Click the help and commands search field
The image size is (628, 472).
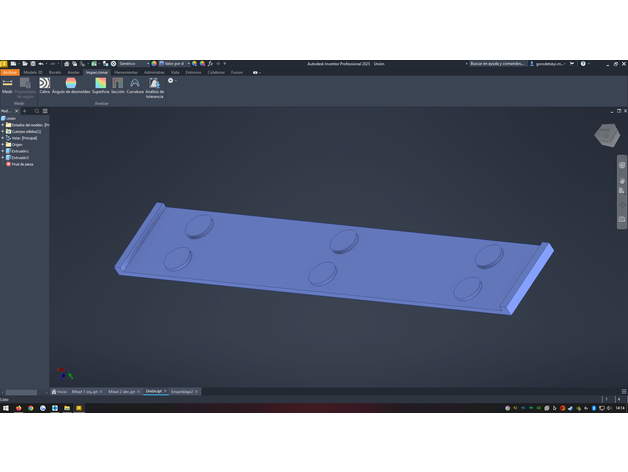(495, 63)
